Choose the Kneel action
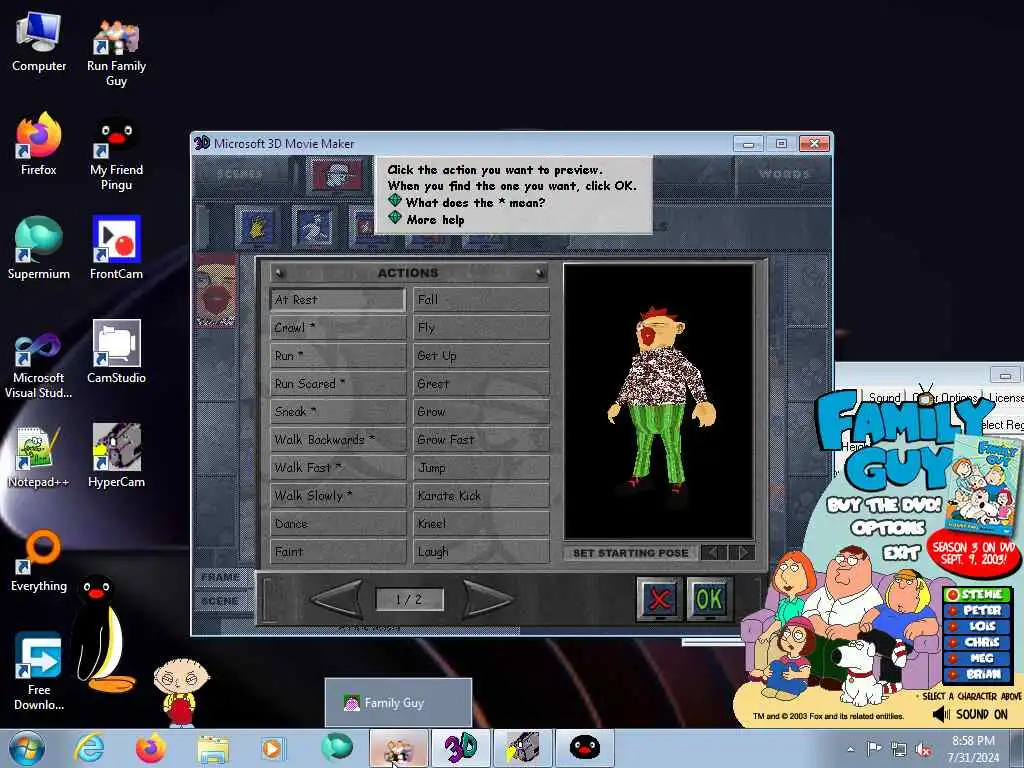This screenshot has width=1024, height=768. [481, 524]
